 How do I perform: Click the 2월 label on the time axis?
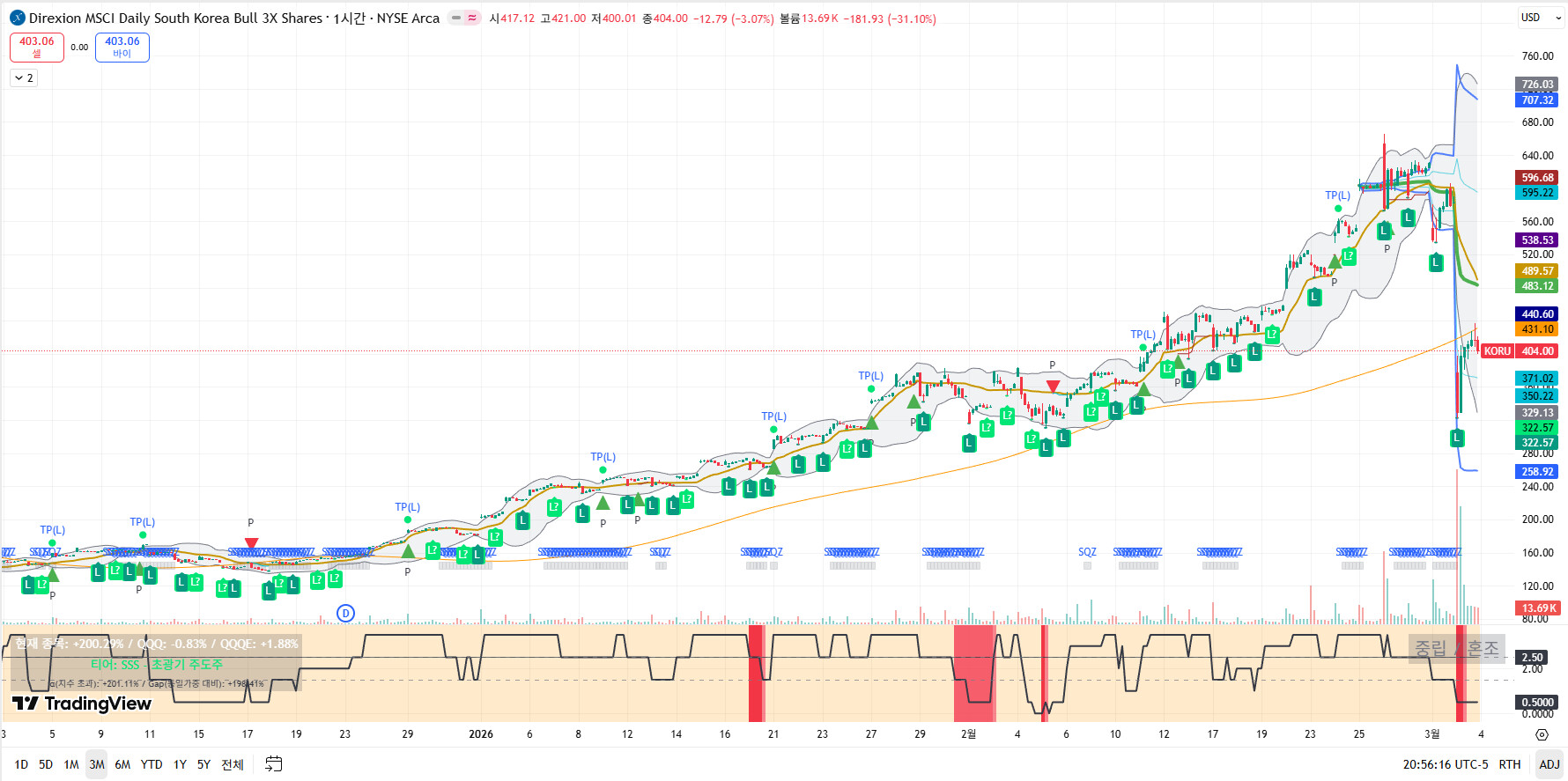[968, 734]
